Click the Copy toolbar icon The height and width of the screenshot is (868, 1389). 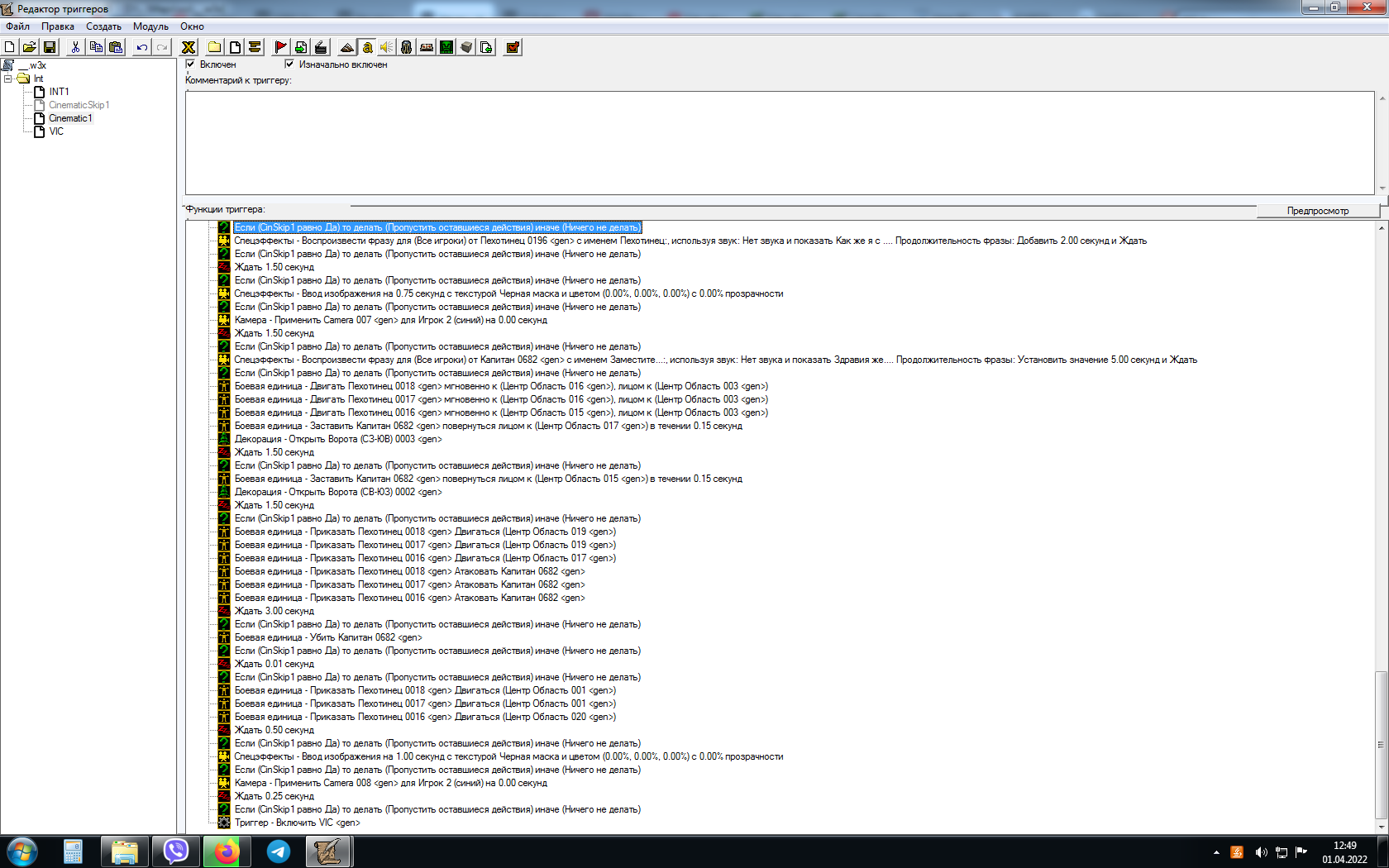[x=96, y=47]
